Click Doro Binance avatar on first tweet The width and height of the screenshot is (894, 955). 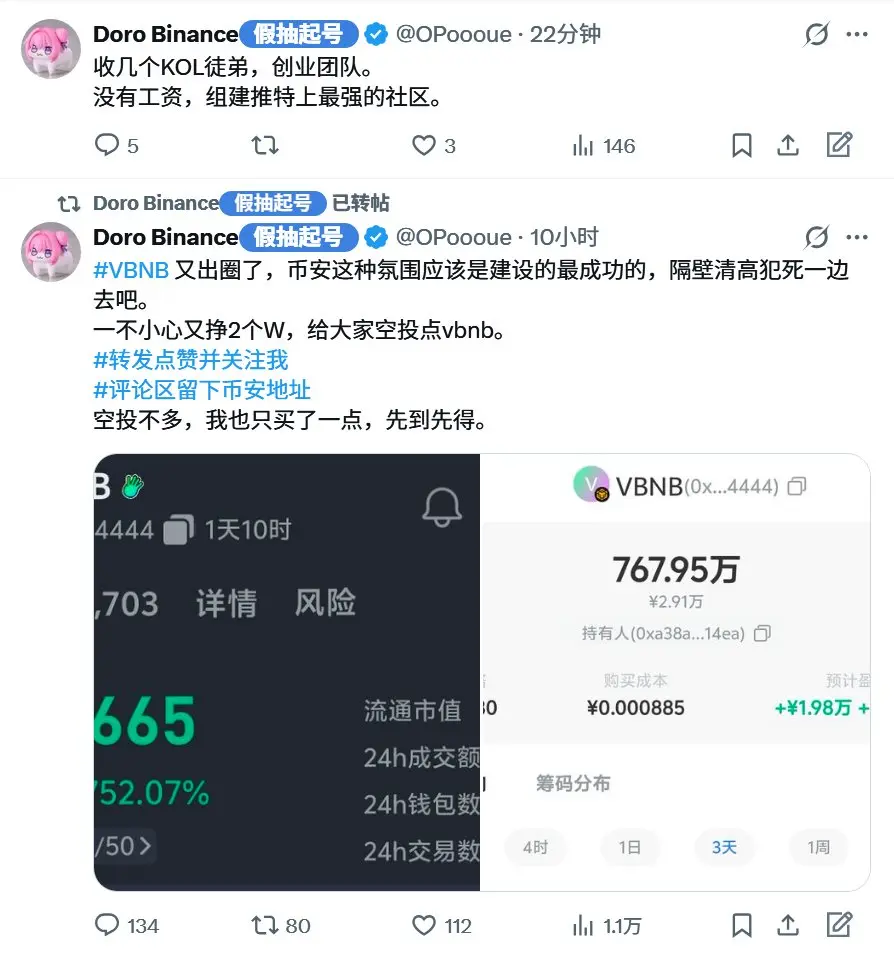pos(51,49)
